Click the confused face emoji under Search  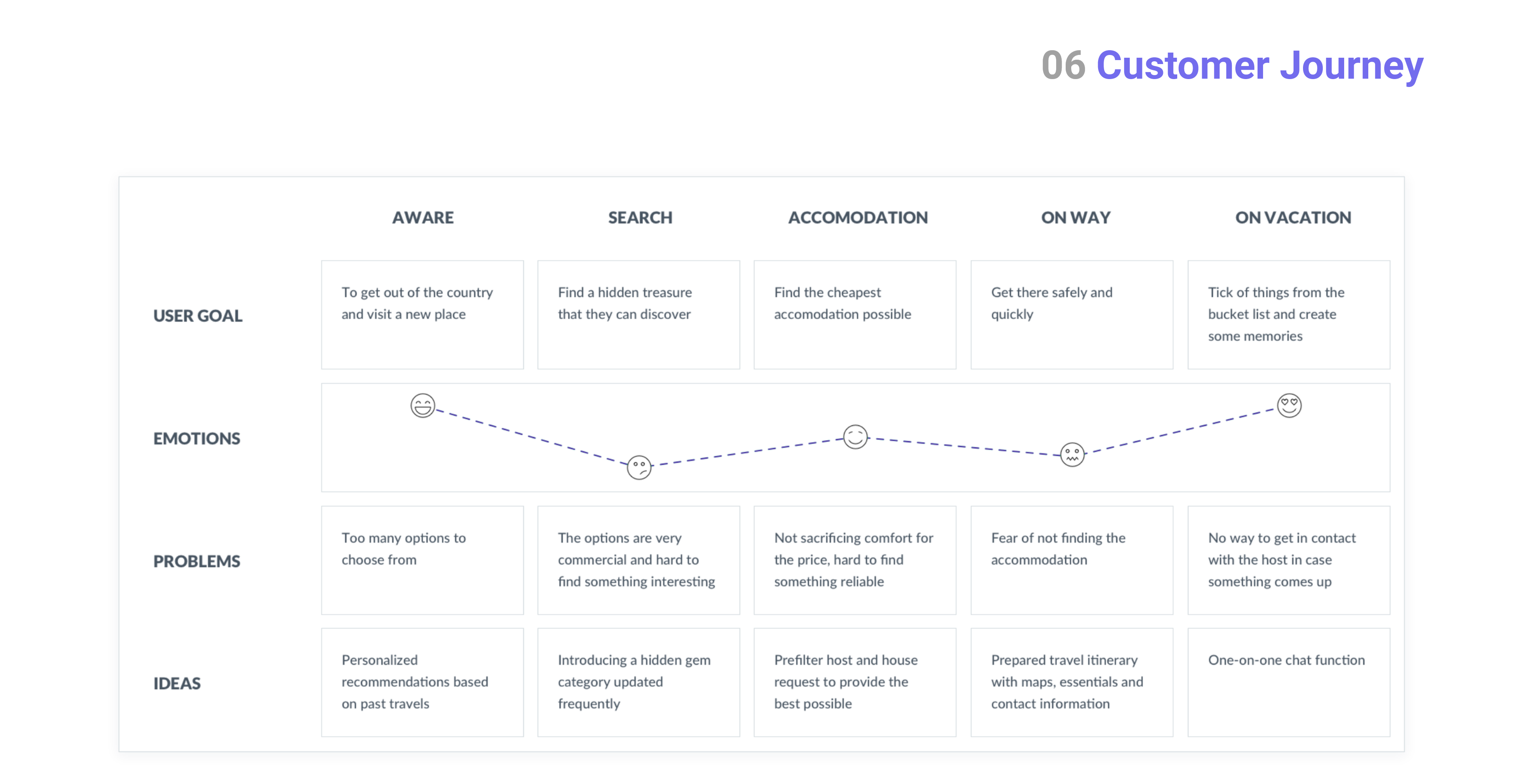click(639, 467)
